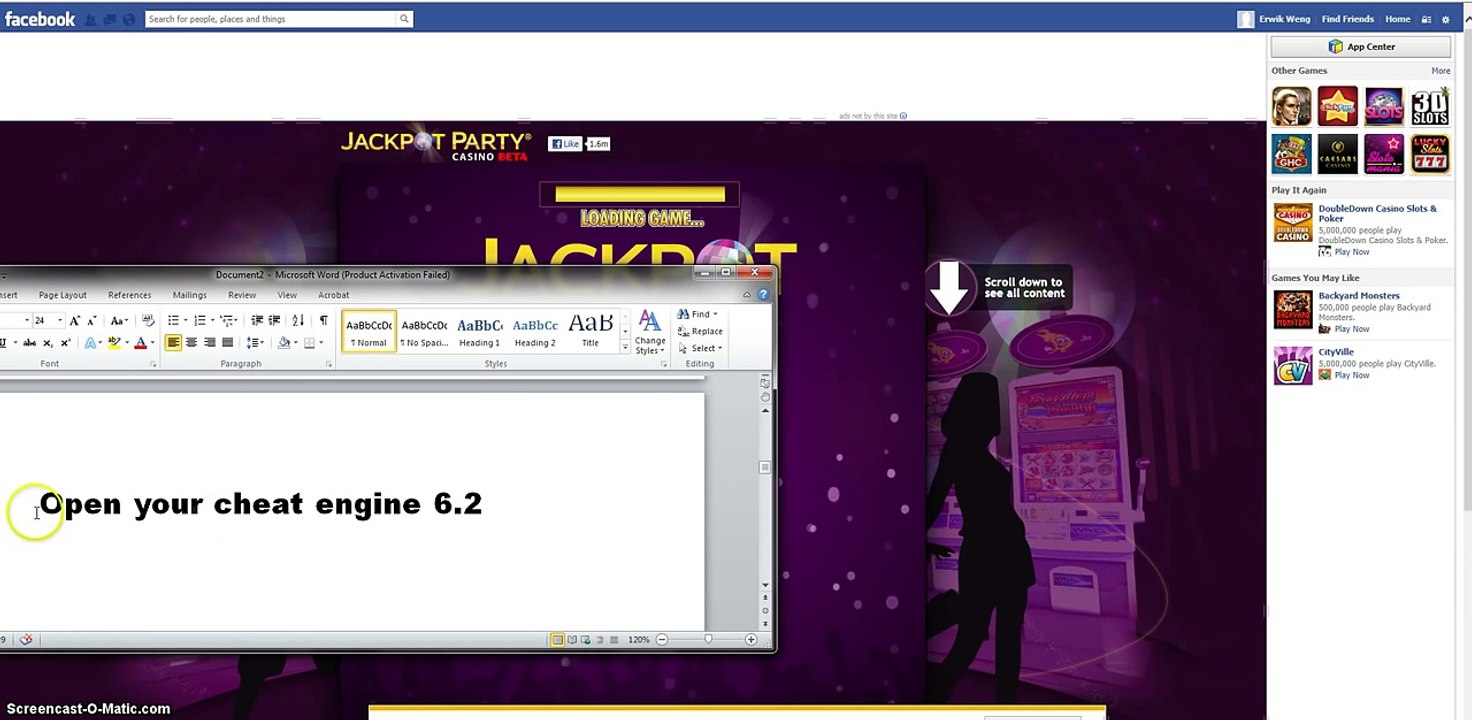1472x720 pixels.
Task: Zoom out with the minus button in Word
Action: pyautogui.click(x=662, y=640)
